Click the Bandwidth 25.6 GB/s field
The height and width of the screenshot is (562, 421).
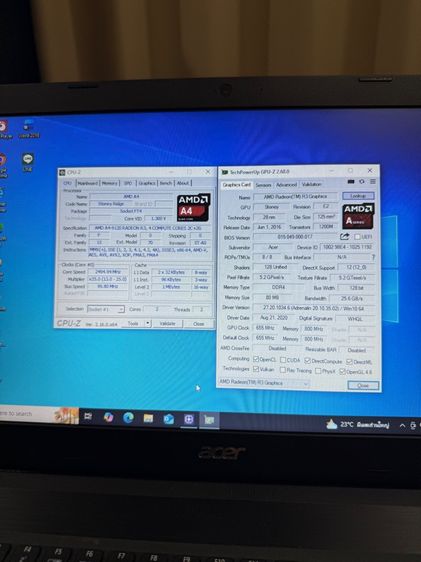click(x=353, y=298)
